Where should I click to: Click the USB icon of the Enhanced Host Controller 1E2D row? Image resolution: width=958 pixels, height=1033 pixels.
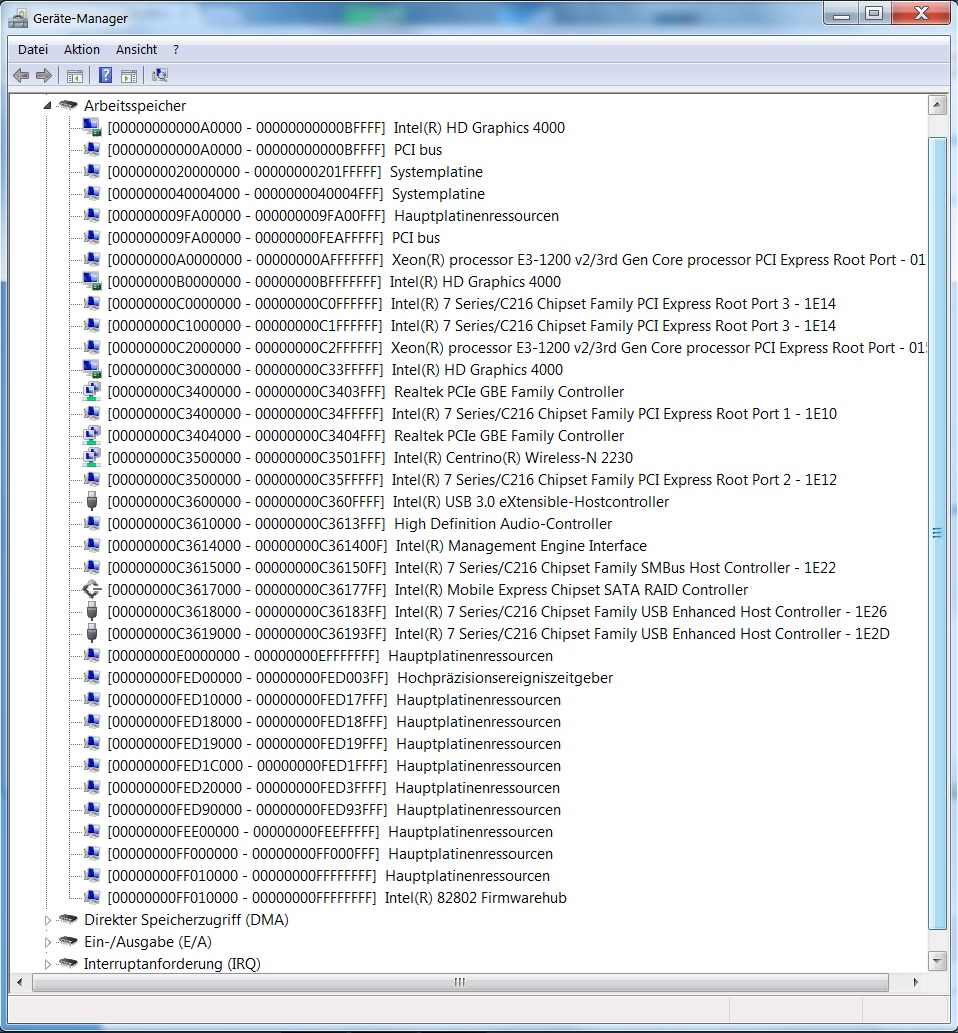(92, 633)
